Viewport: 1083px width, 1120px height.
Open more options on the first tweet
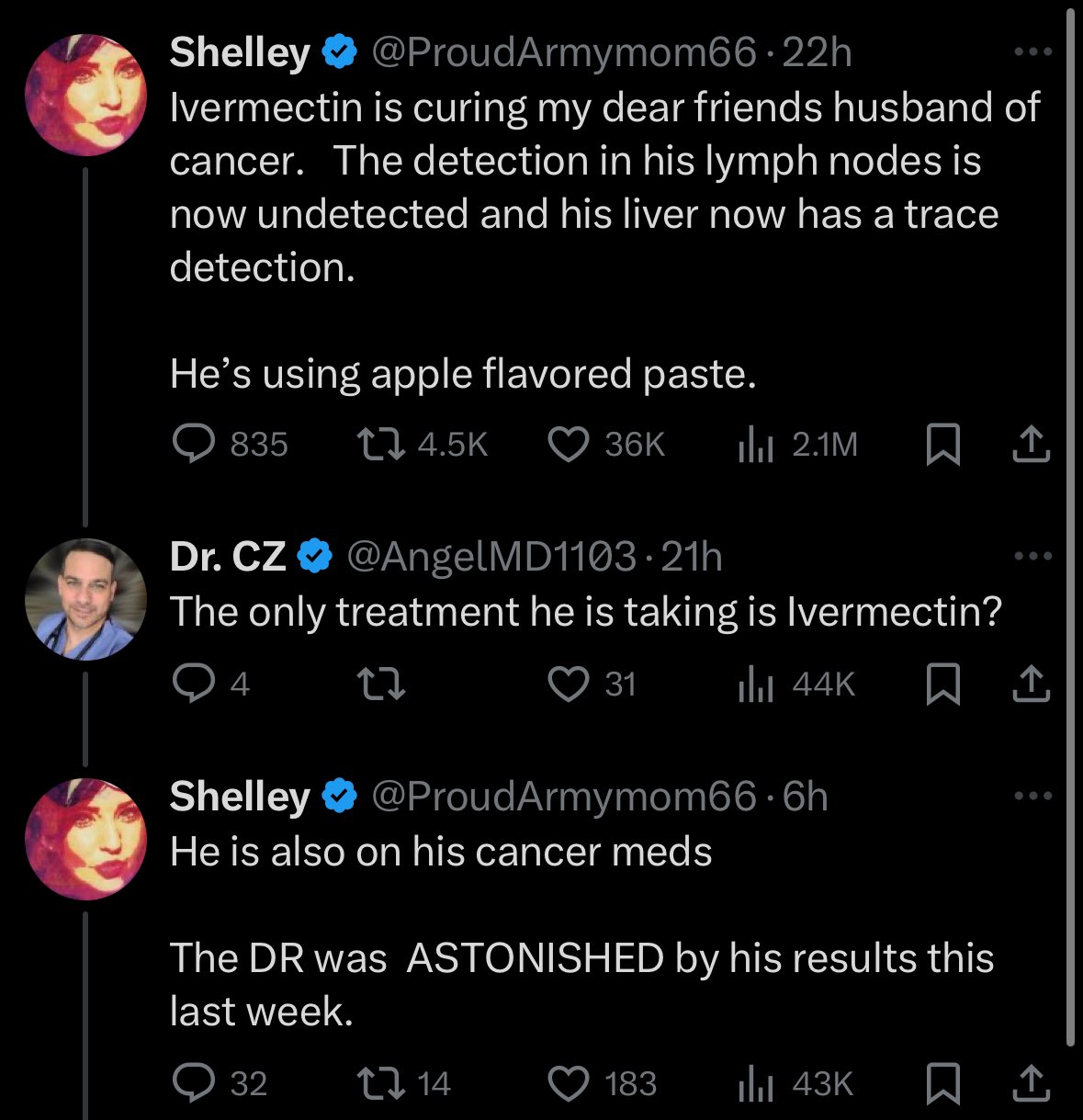[1033, 52]
